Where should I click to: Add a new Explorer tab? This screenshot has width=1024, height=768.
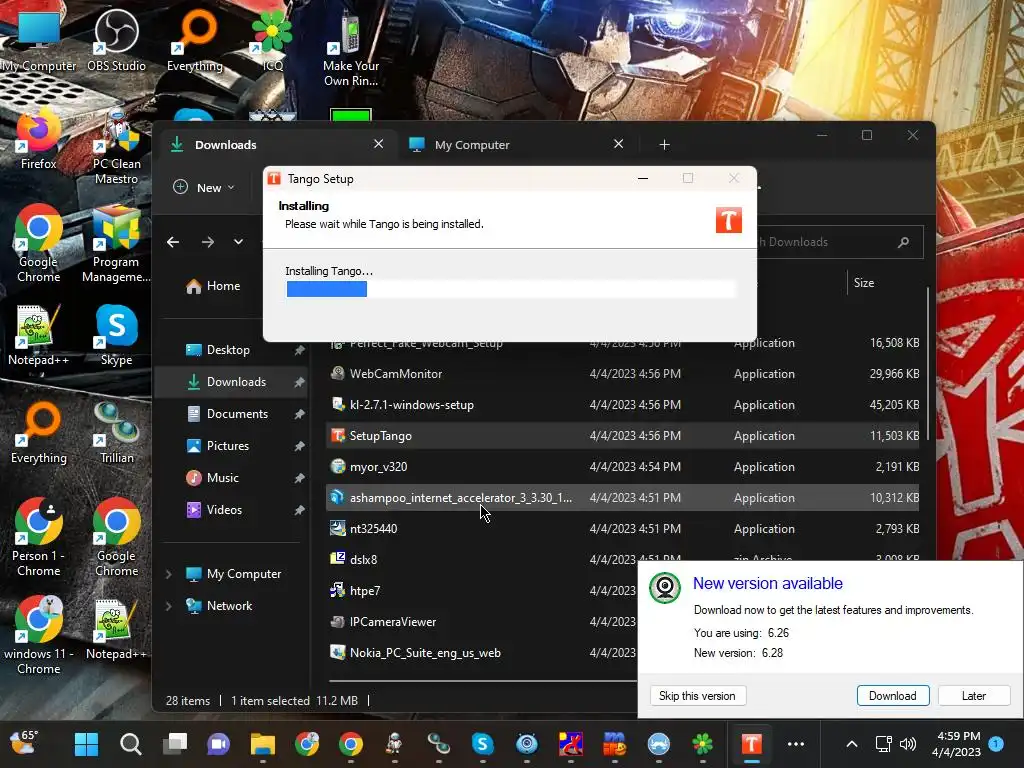click(x=664, y=144)
